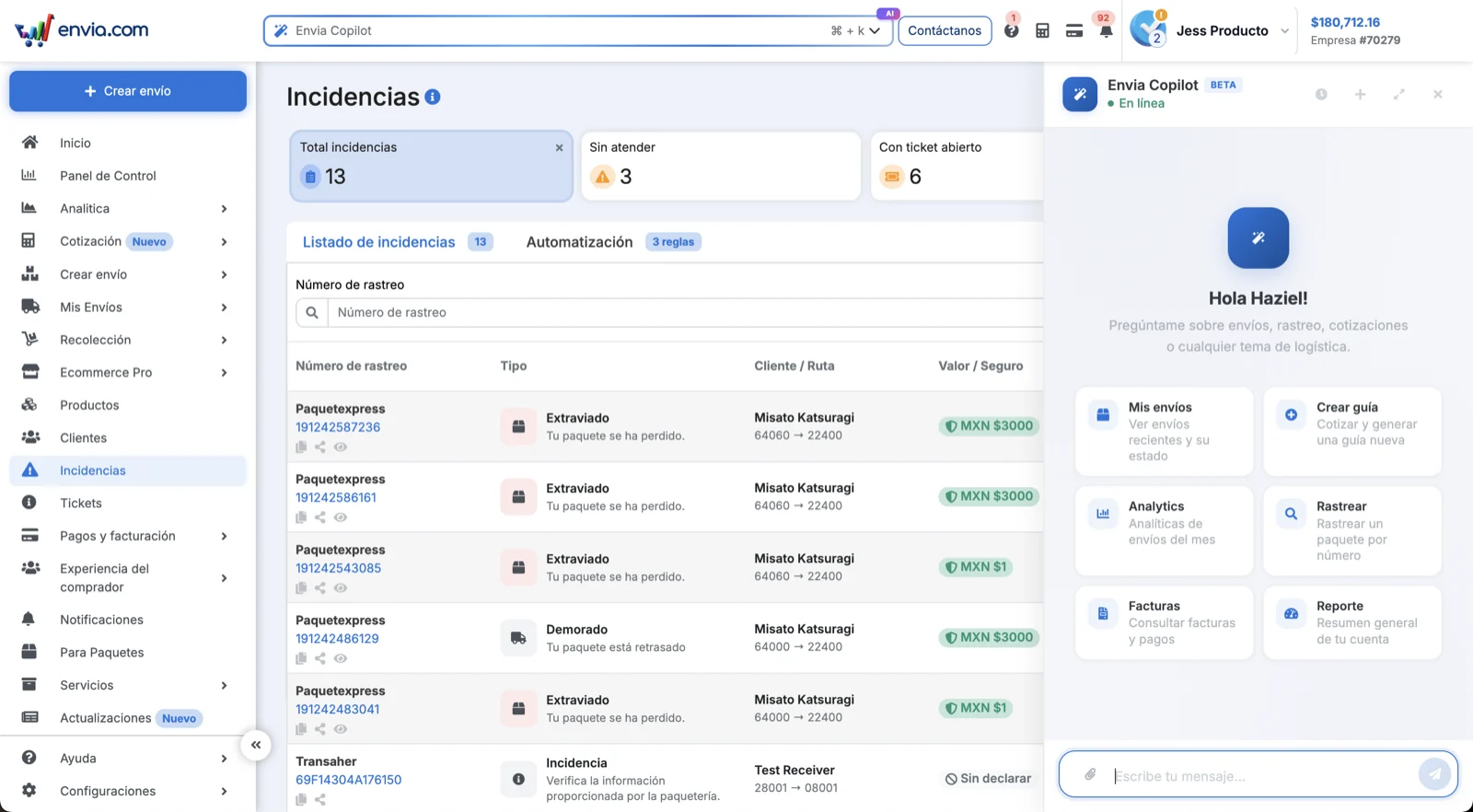1473x812 pixels.
Task: Expand the Analítica sidebar section
Action: pos(224,209)
